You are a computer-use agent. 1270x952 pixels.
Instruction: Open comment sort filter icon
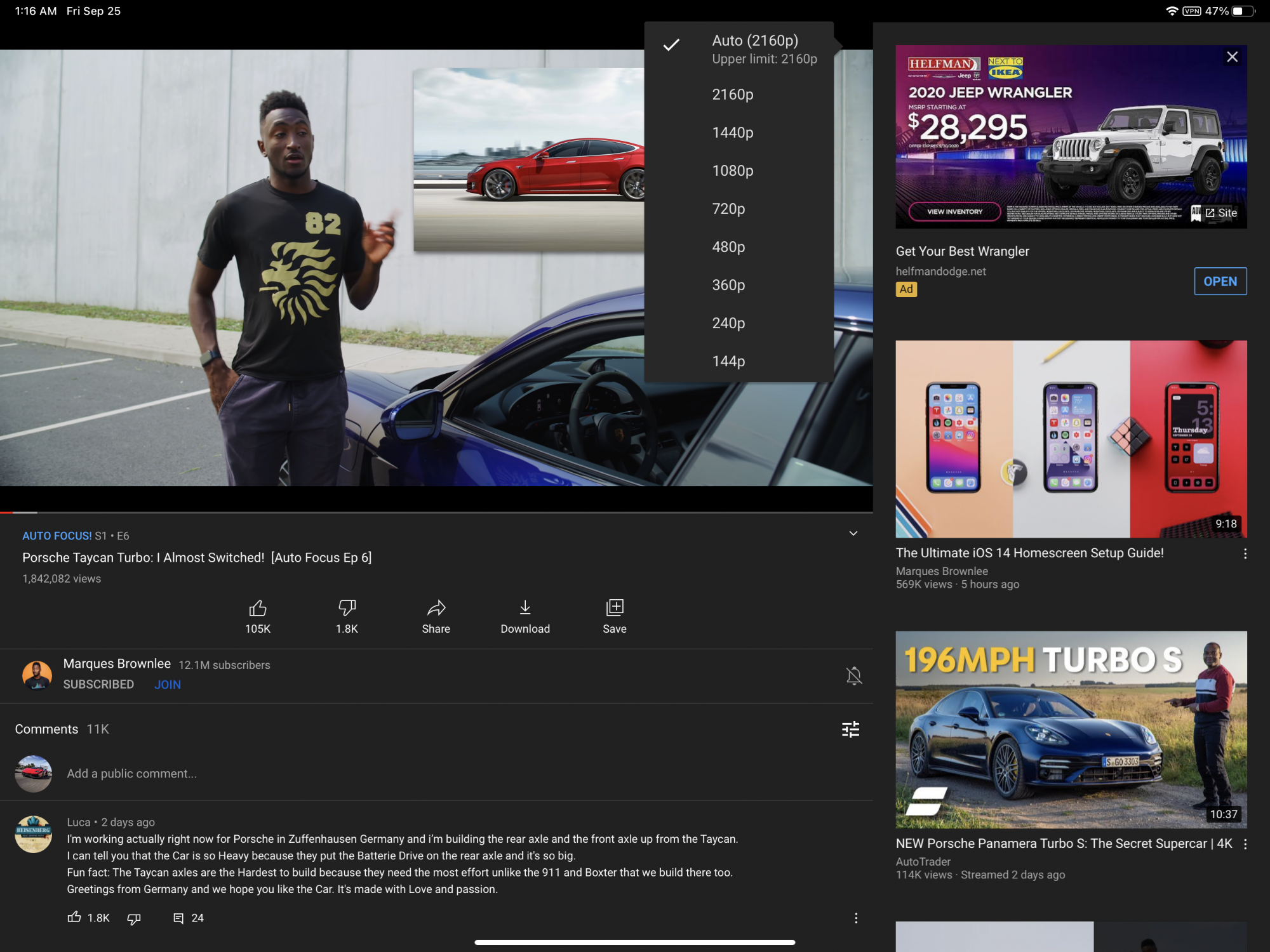(x=850, y=729)
